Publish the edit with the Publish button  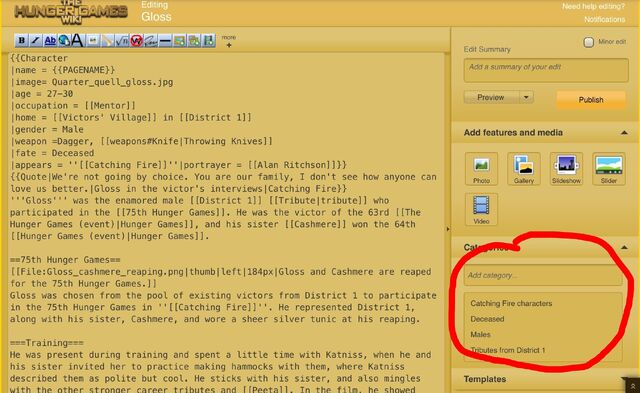point(591,100)
